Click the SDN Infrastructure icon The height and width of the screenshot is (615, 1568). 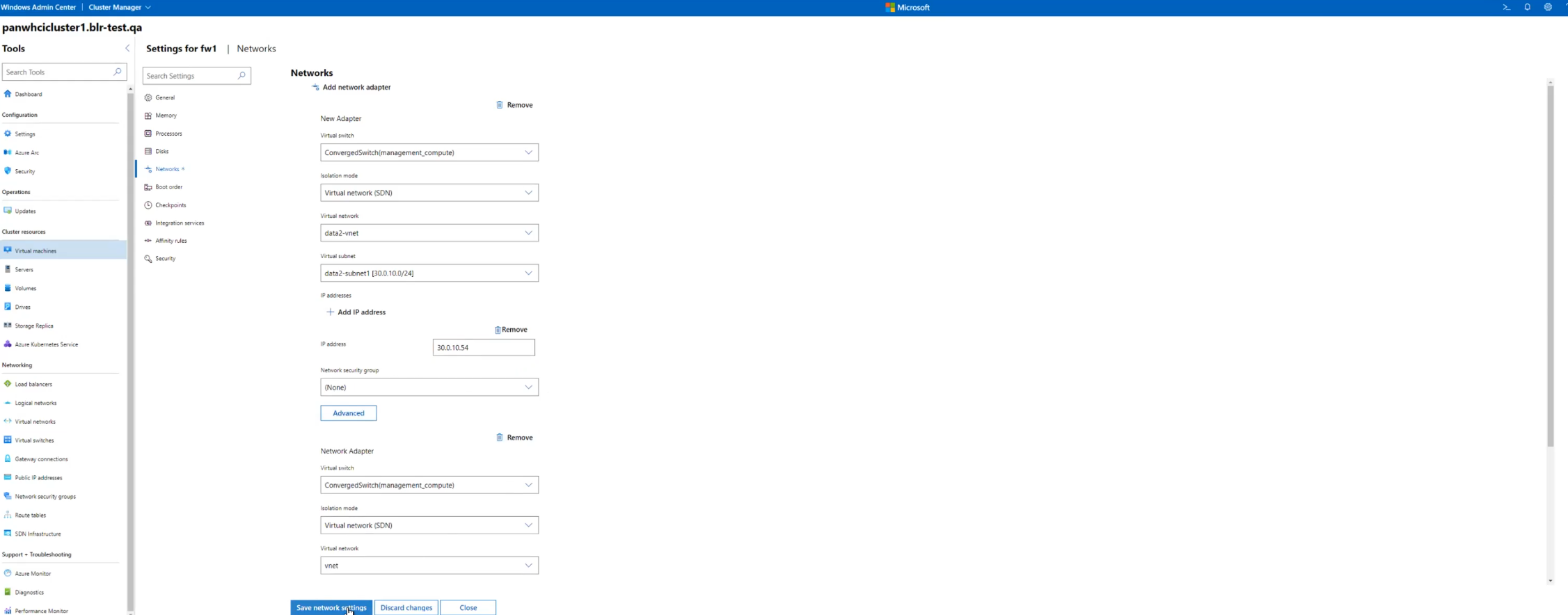(8, 534)
